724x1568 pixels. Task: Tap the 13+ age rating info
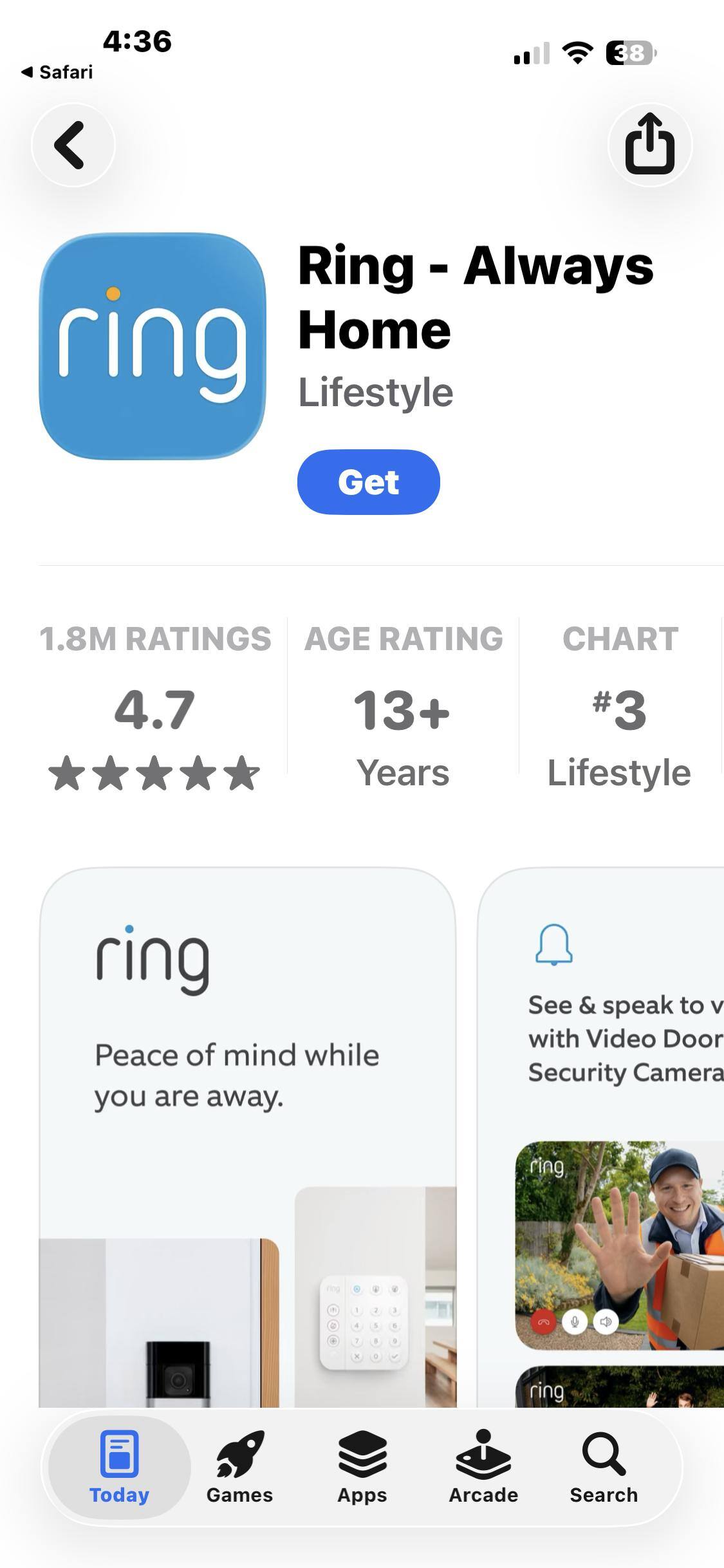tap(403, 706)
